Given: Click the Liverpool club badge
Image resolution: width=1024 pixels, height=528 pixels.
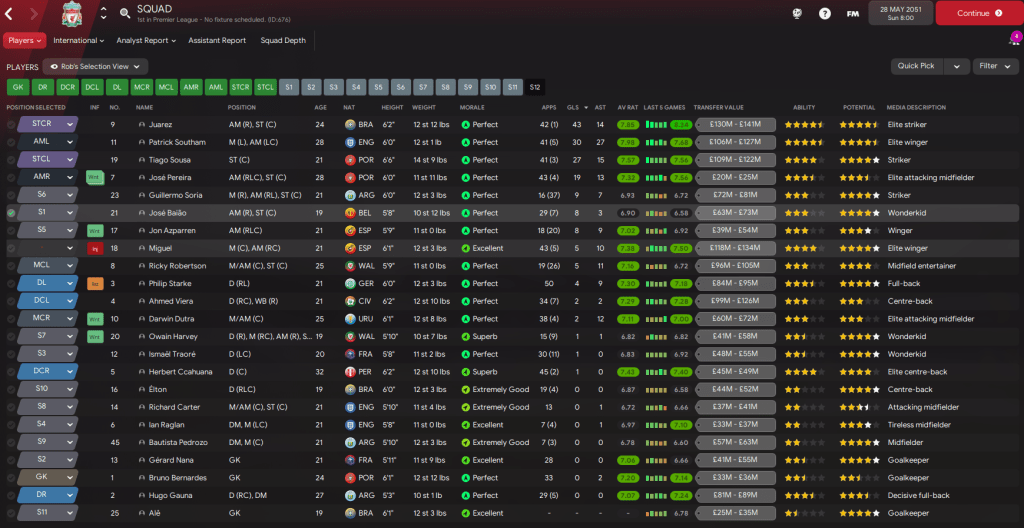Looking at the screenshot, I should (x=72, y=14).
